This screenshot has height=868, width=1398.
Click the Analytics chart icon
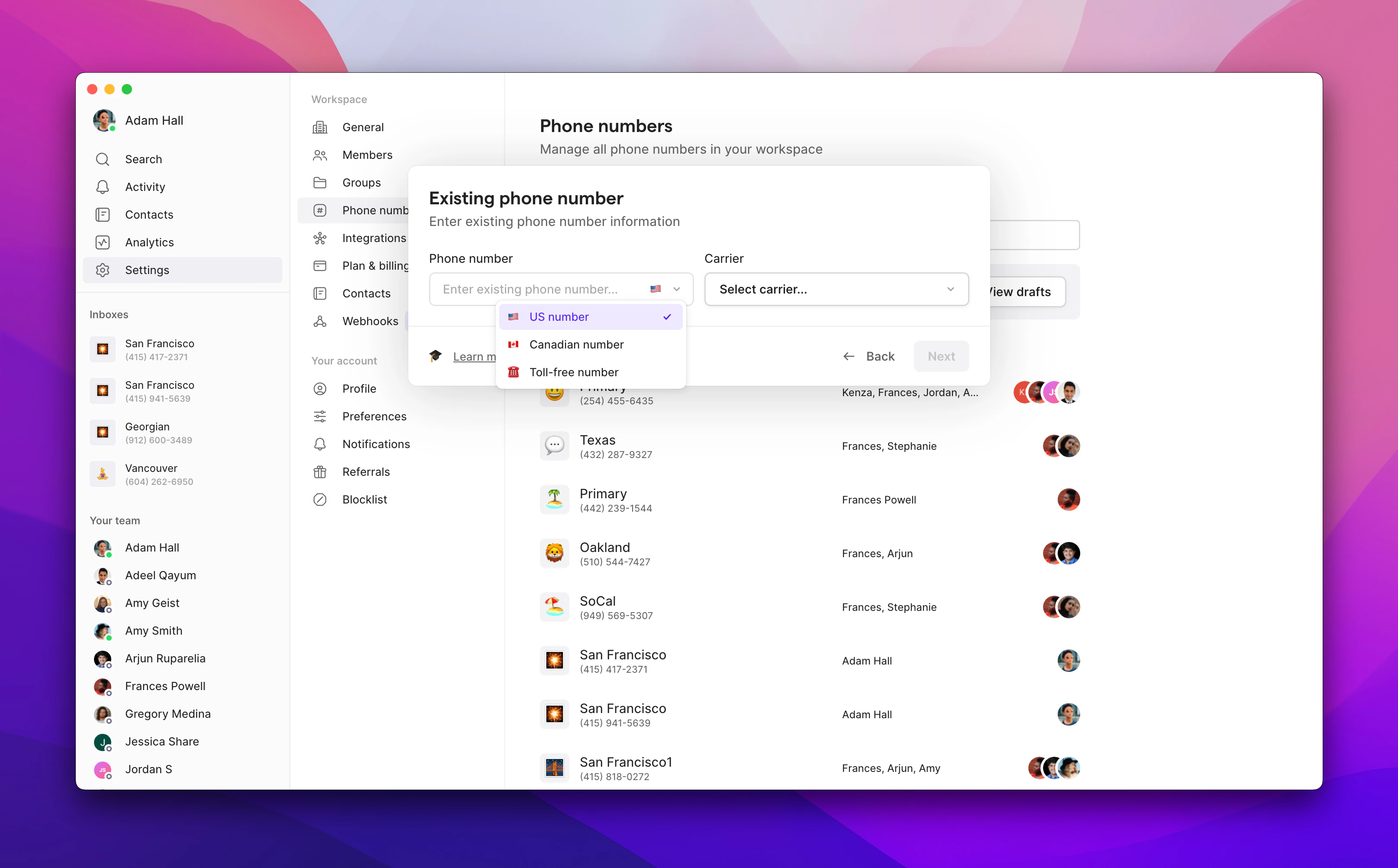[x=103, y=242]
